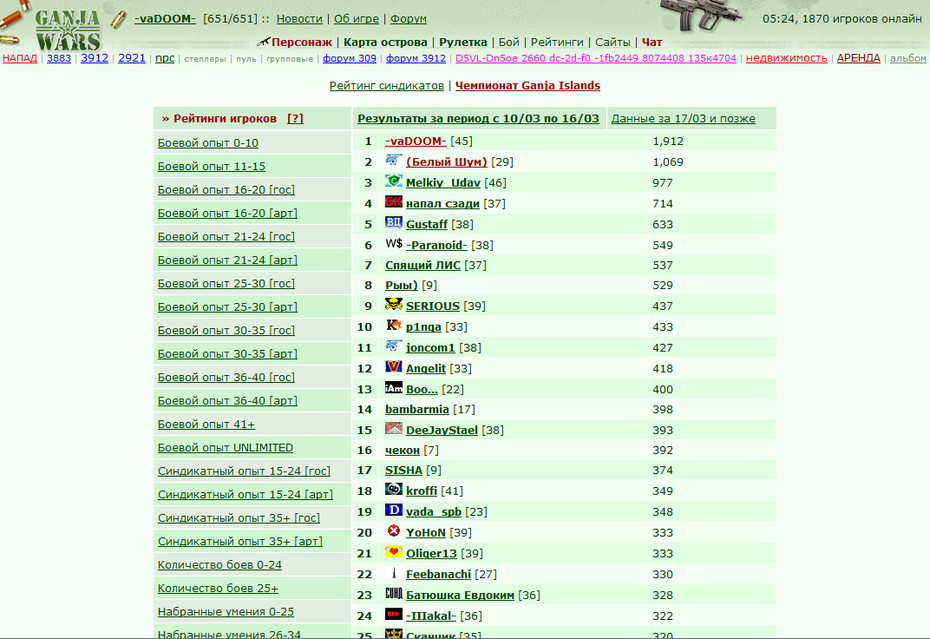Select Набранные умения 0-25 rating

click(x=226, y=612)
